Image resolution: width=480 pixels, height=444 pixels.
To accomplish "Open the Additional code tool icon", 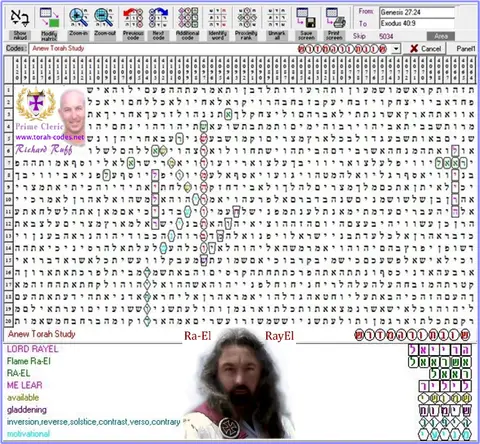I will pos(188,18).
